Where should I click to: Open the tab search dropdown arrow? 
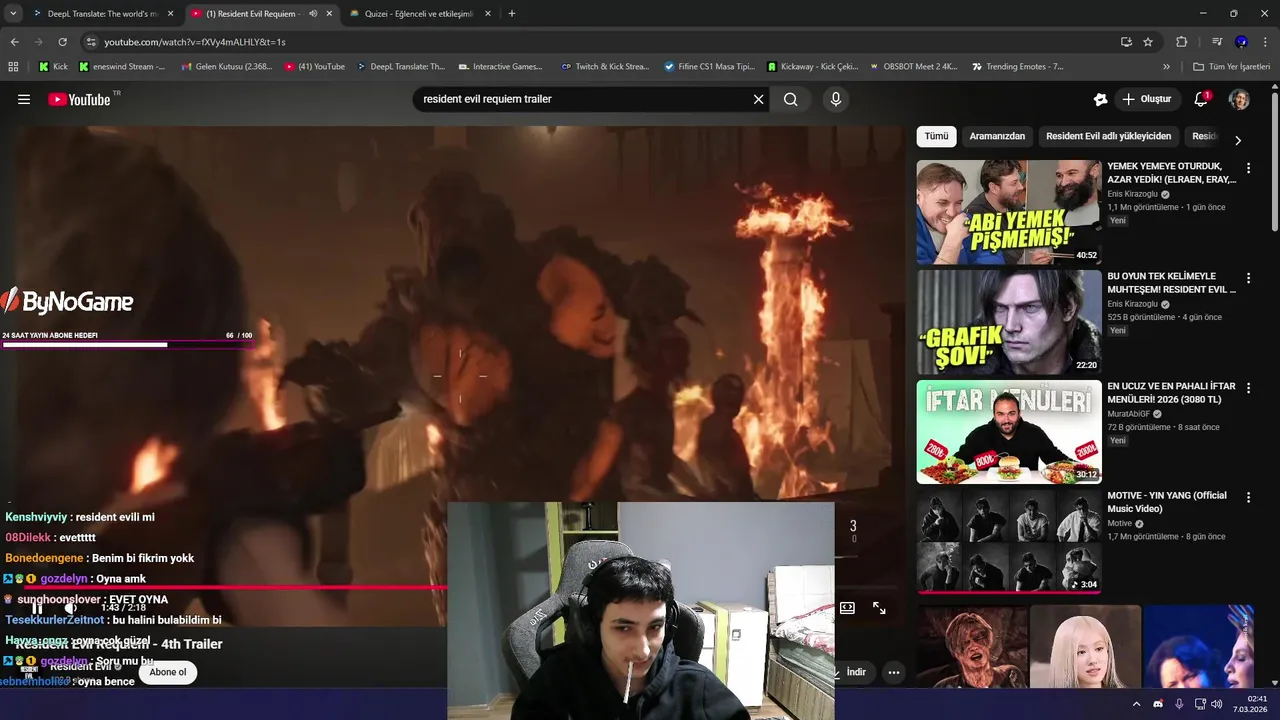[13, 14]
